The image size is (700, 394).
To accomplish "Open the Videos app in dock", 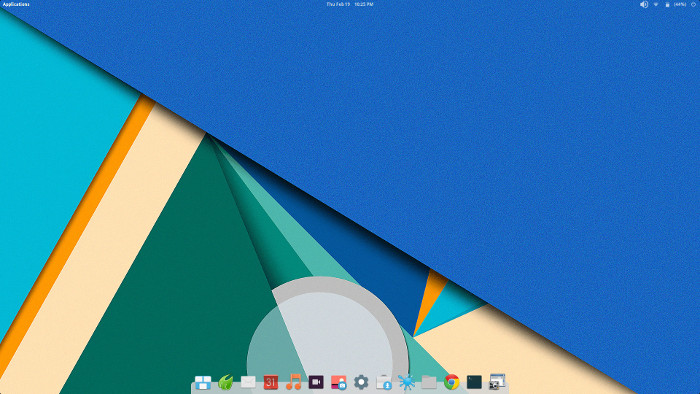I will click(316, 382).
